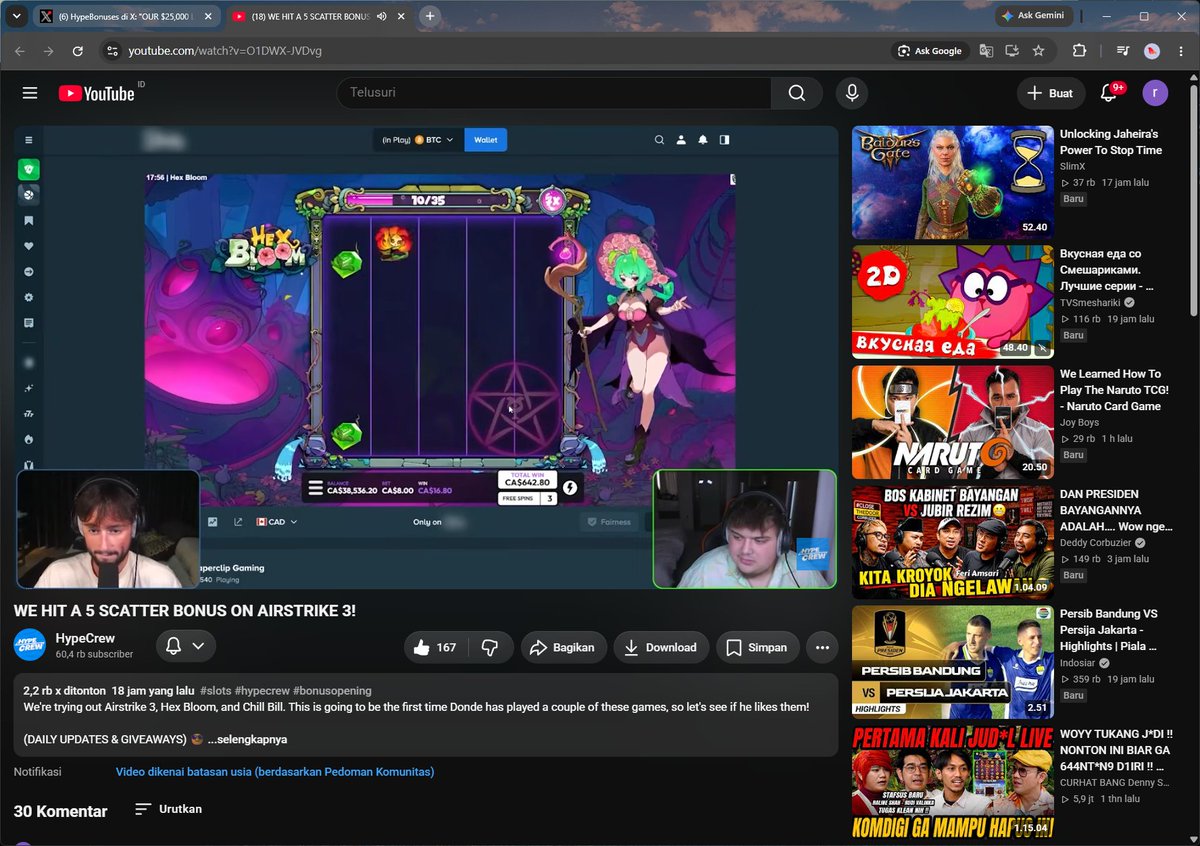Open the #bonusopening hashtag link
Viewport: 1200px width, 846px height.
(332, 690)
